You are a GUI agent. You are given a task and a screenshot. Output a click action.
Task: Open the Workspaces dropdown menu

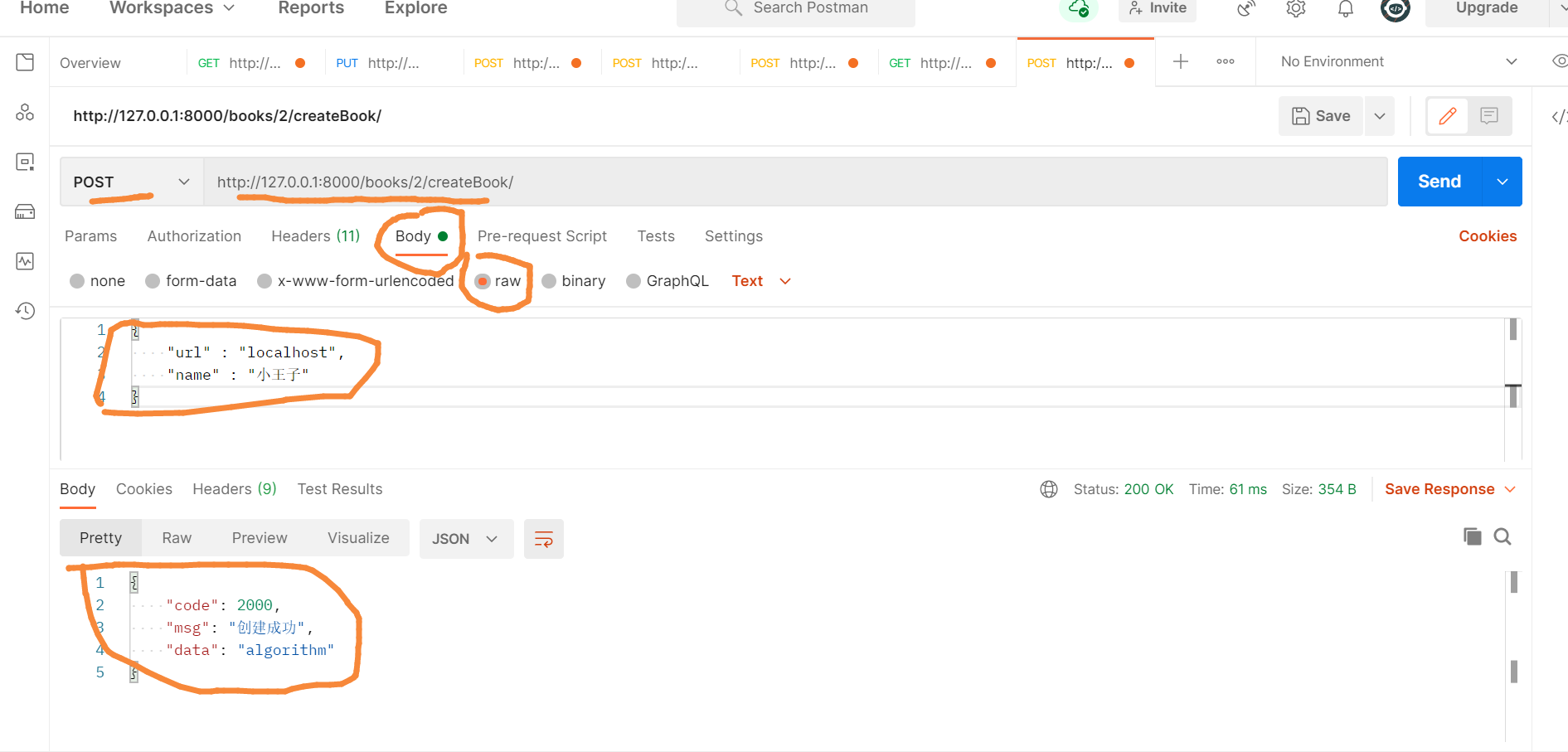172,8
